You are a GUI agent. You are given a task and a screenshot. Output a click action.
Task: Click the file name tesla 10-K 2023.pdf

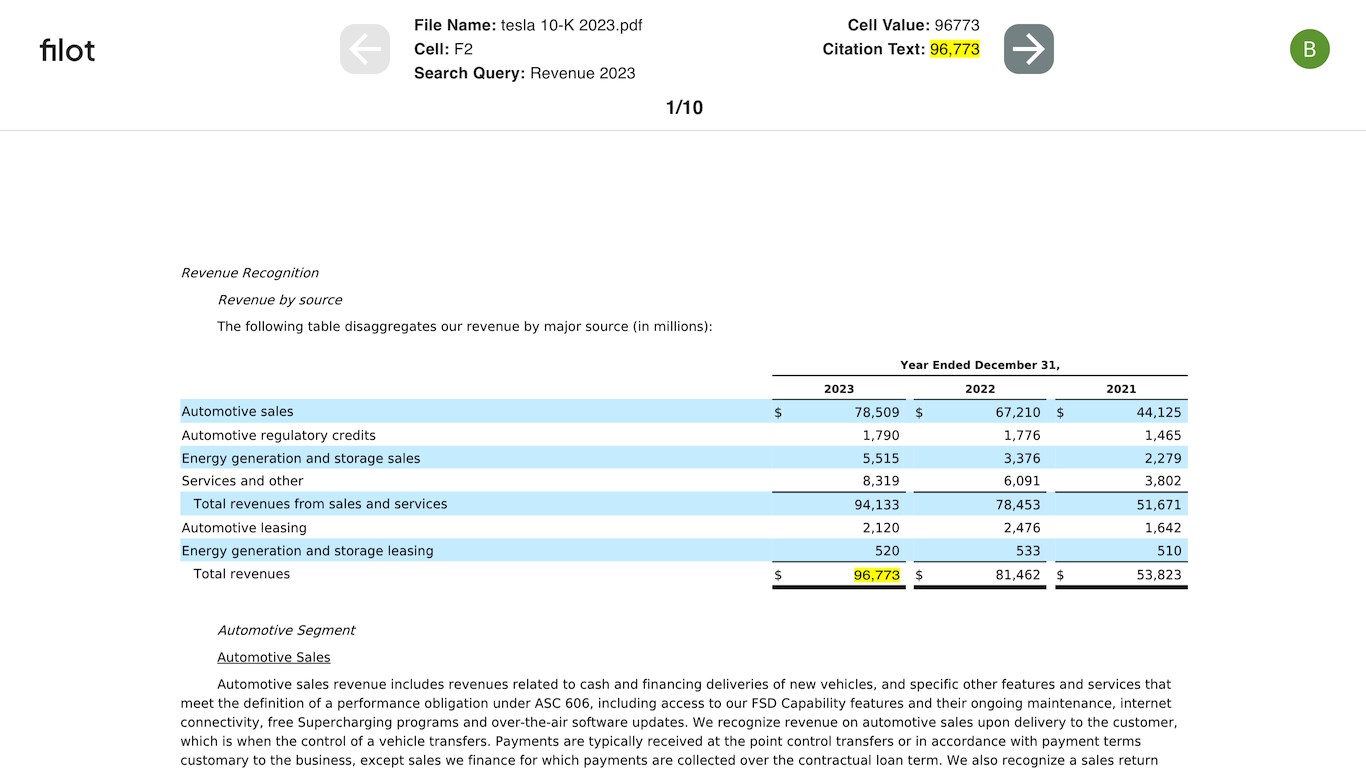[571, 25]
